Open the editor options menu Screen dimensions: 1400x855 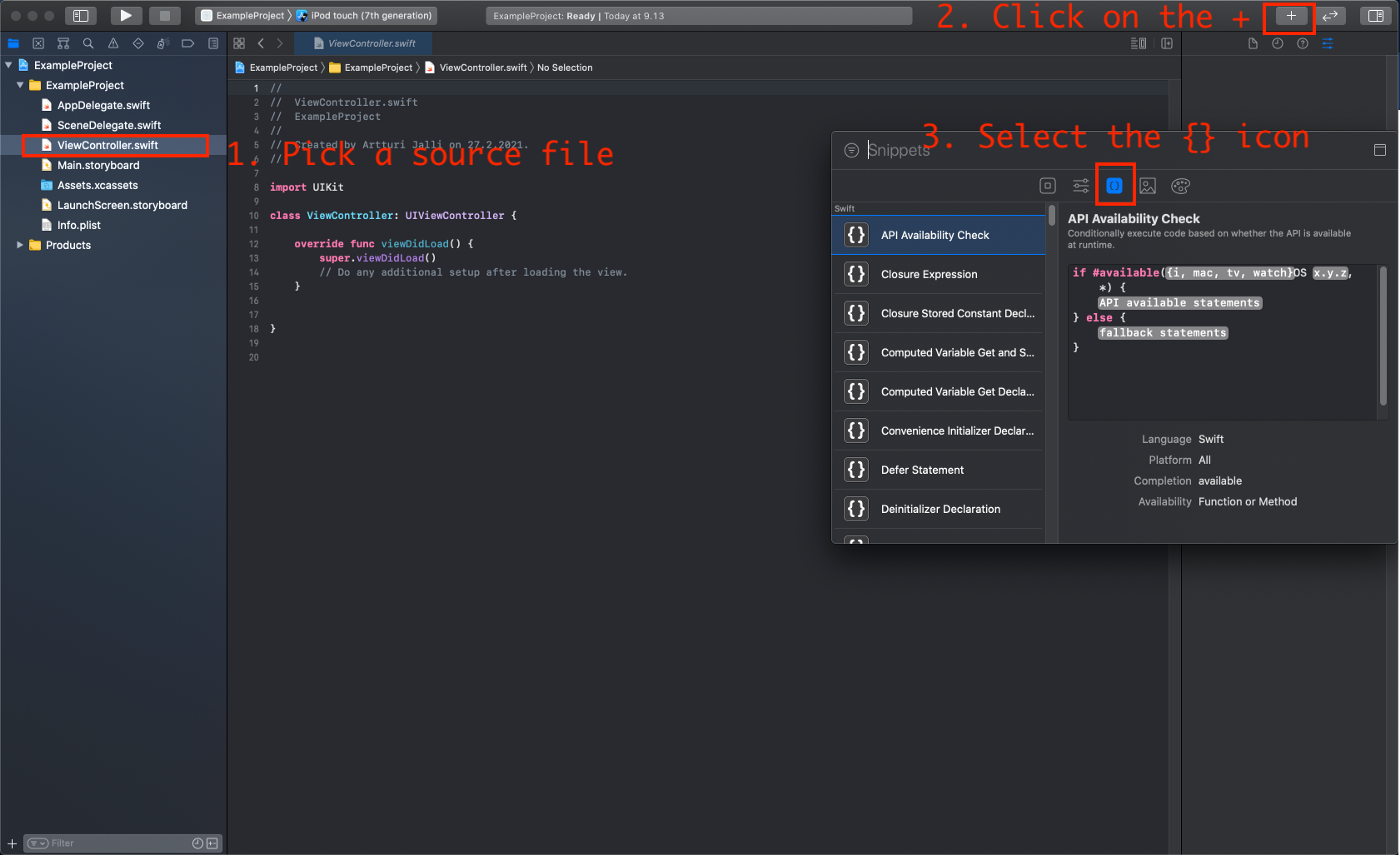click(x=1138, y=43)
